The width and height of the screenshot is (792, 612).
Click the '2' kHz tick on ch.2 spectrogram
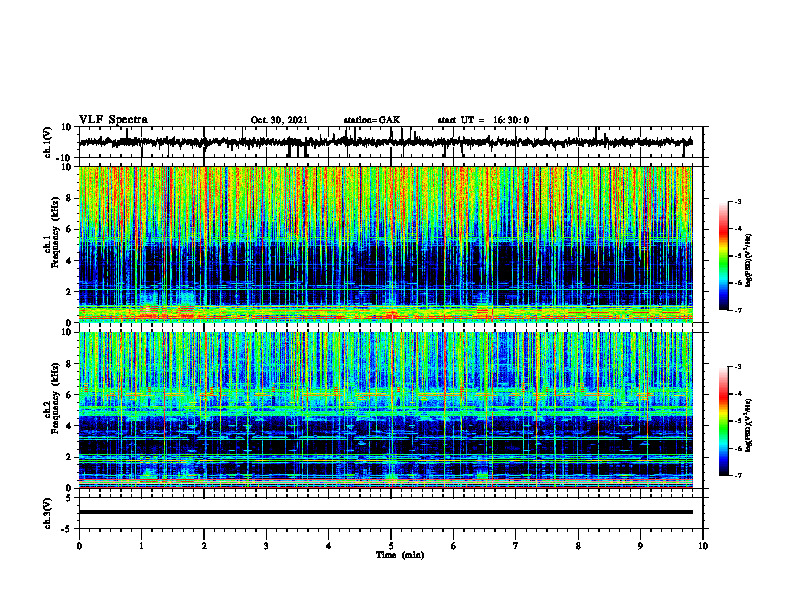coord(69,457)
